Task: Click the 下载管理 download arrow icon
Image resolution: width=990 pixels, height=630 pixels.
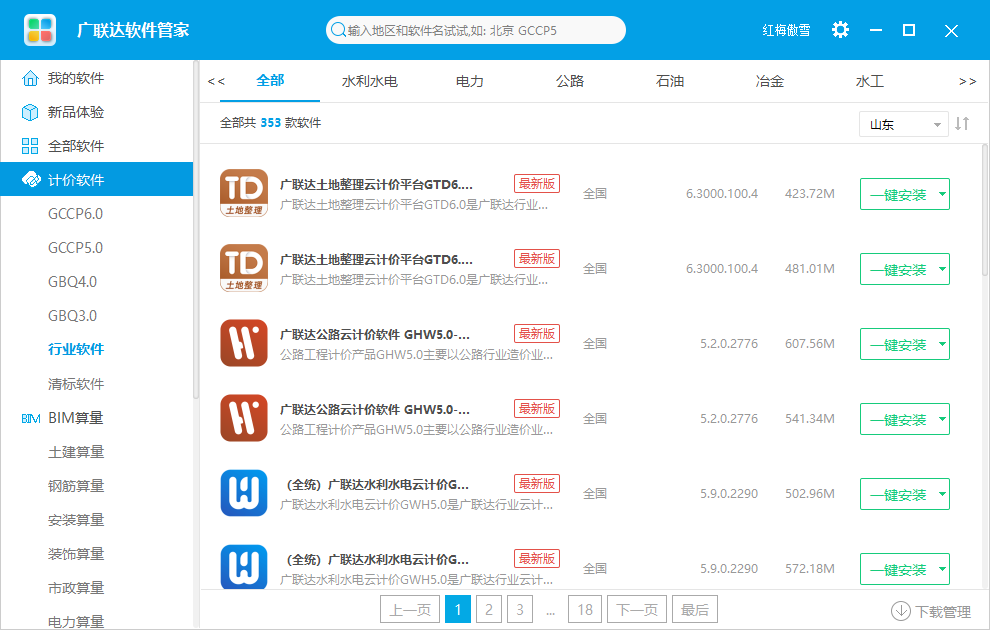Action: click(x=900, y=611)
